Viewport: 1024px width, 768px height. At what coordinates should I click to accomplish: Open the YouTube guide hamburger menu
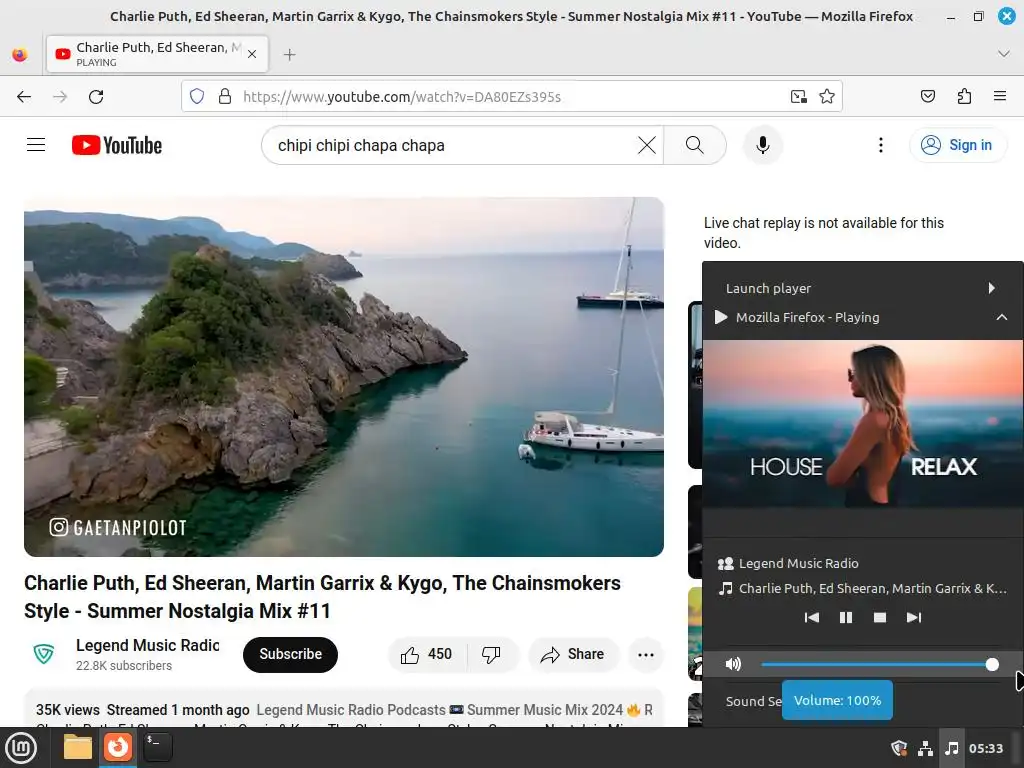[36, 145]
